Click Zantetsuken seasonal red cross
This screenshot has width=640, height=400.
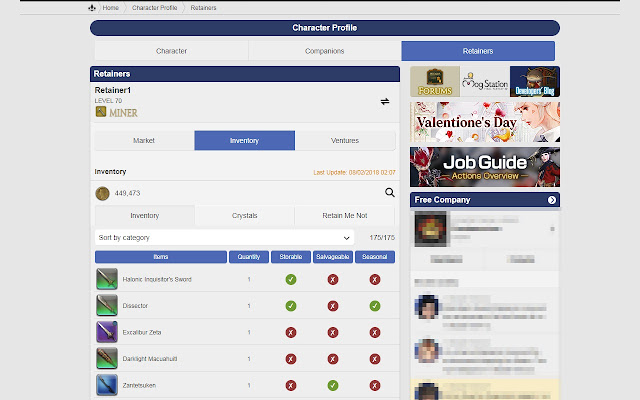click(x=375, y=385)
